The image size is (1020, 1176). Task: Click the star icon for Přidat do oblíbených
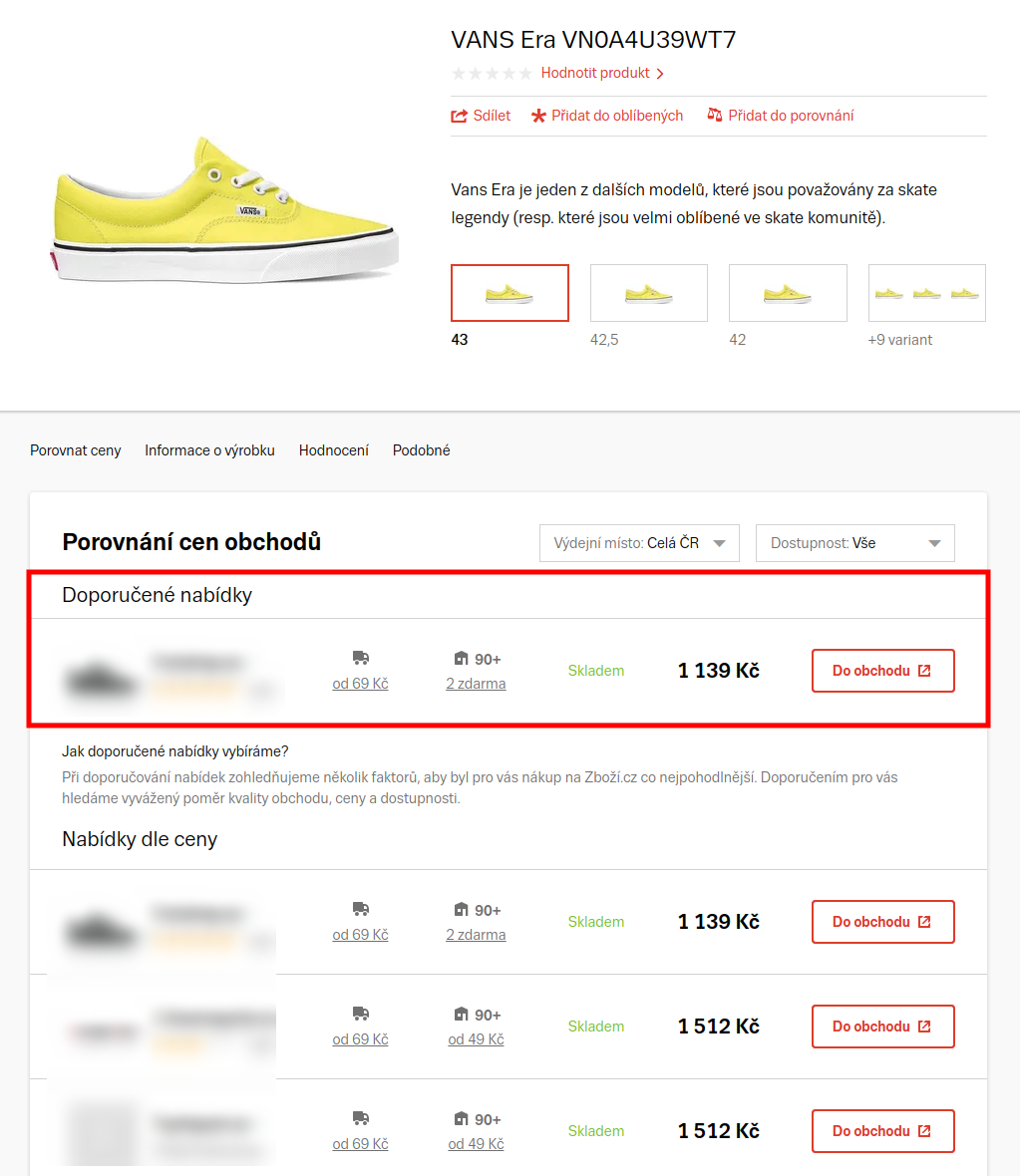[538, 116]
